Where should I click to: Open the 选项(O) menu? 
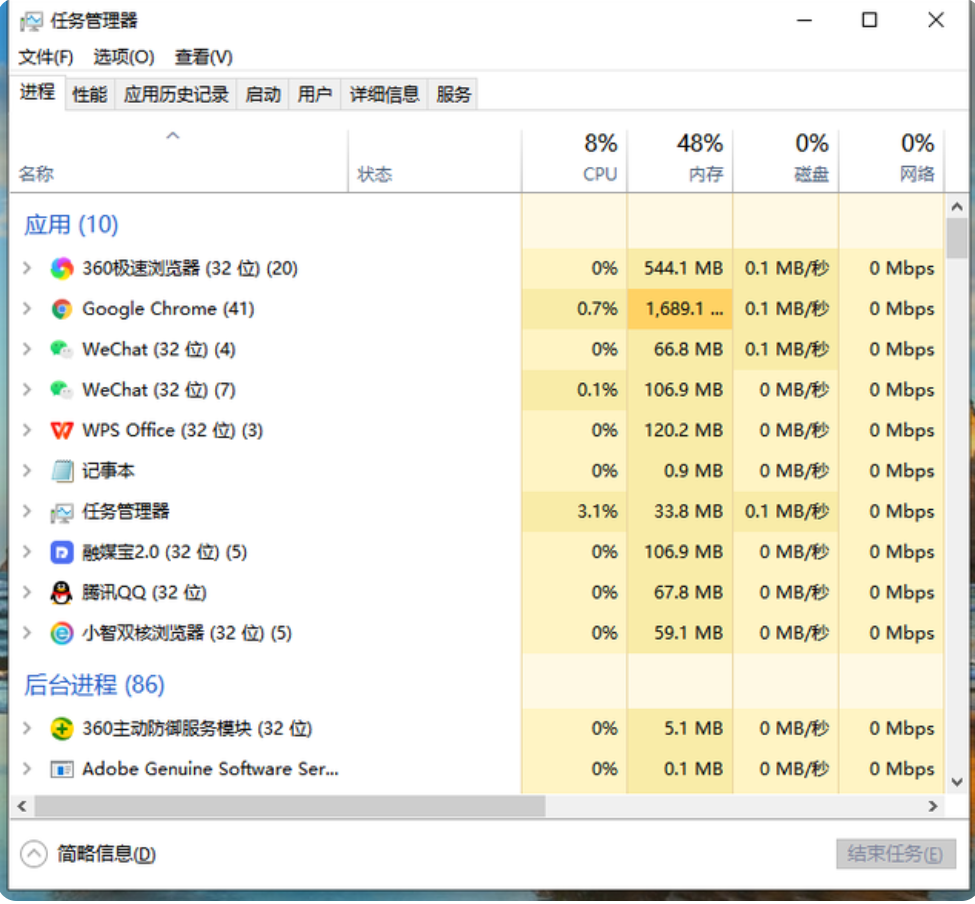coord(124,57)
